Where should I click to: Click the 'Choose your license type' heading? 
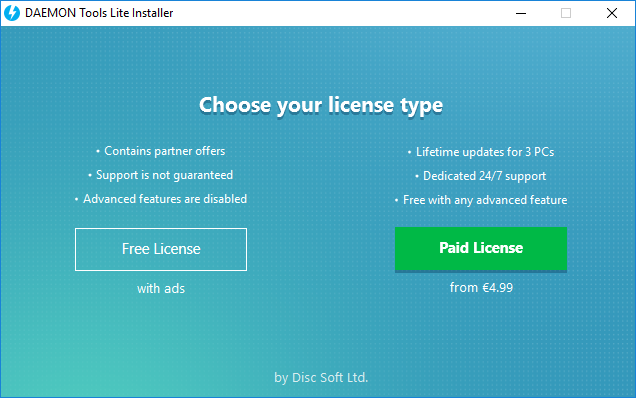point(321,105)
